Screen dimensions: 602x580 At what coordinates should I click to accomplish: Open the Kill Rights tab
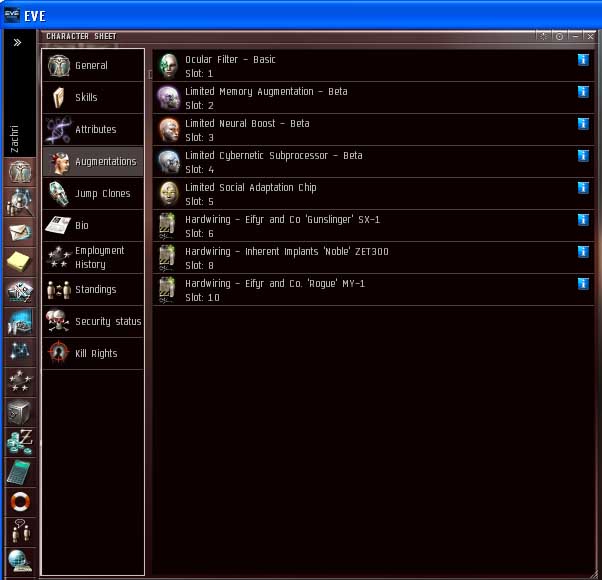[93, 353]
